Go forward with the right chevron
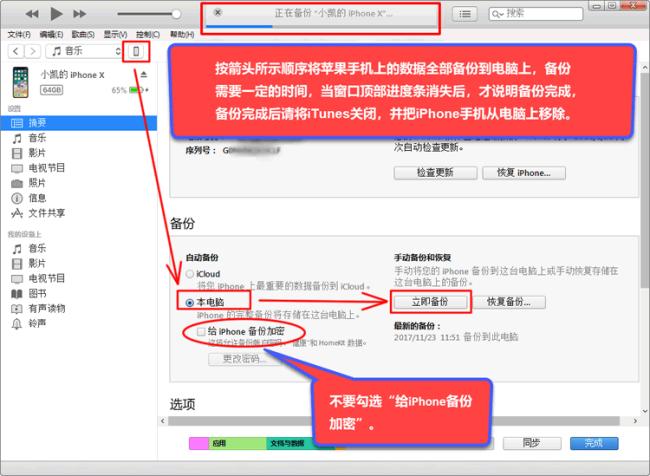 (32, 51)
